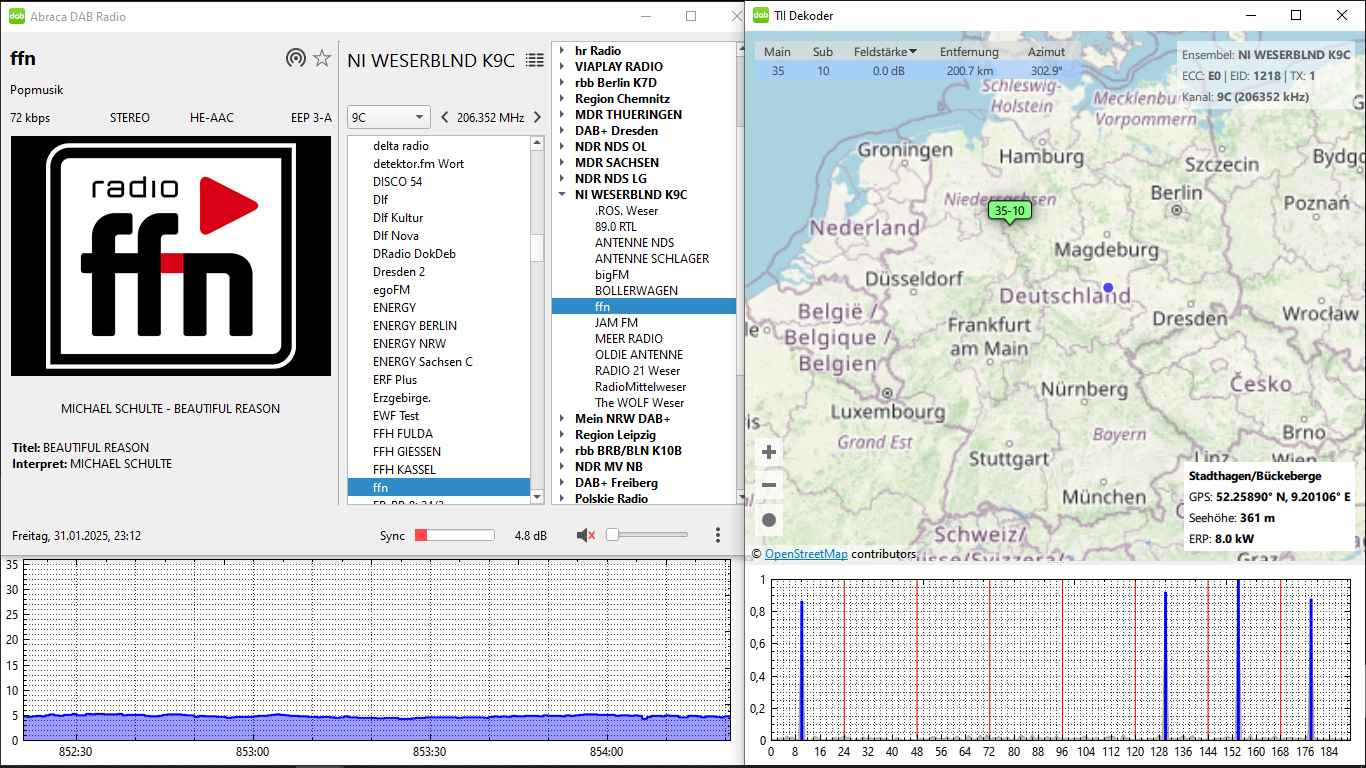Expand the Polskie Radio ensemble
1366x768 pixels.
coord(562,499)
